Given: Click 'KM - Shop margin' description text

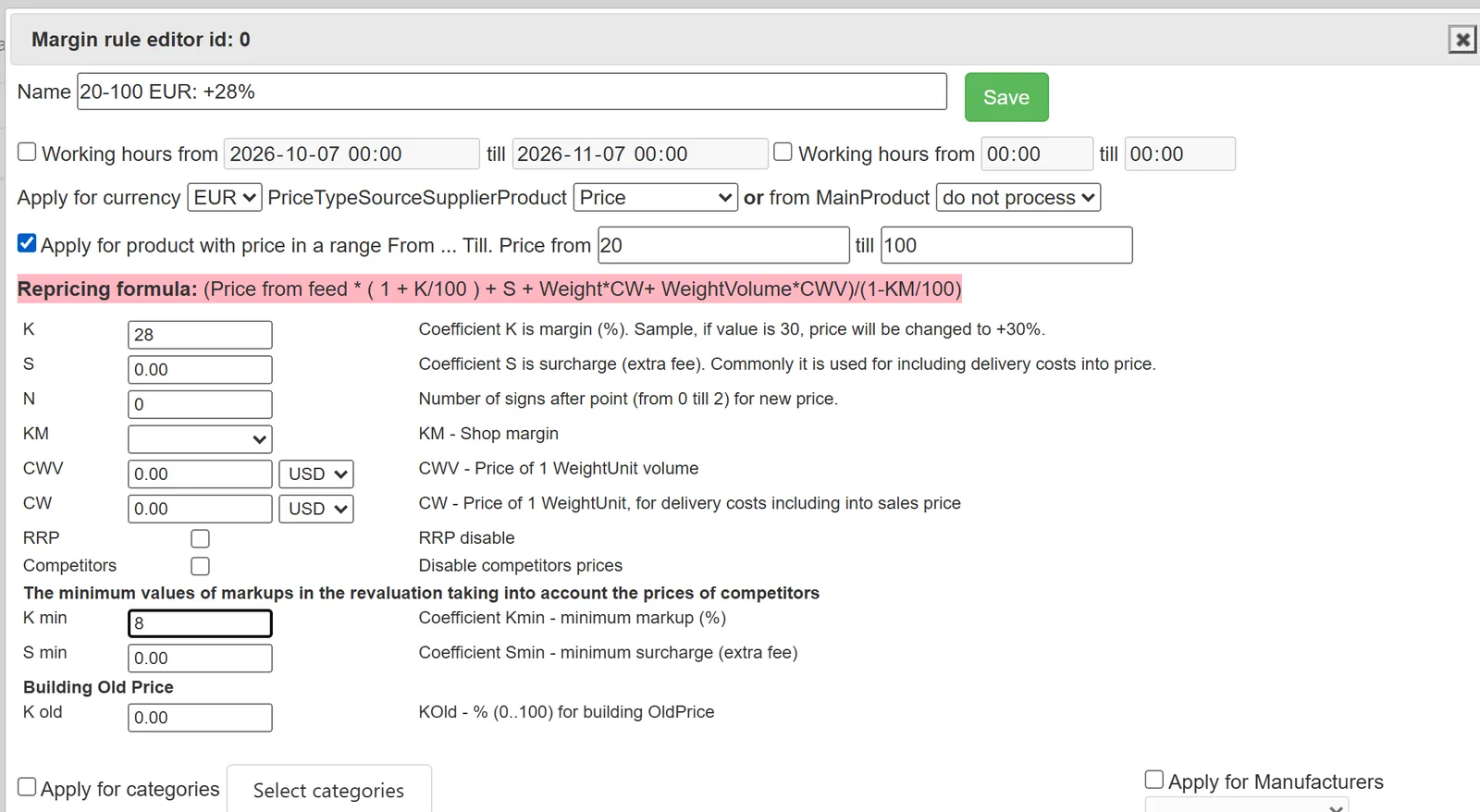Looking at the screenshot, I should tap(488, 434).
